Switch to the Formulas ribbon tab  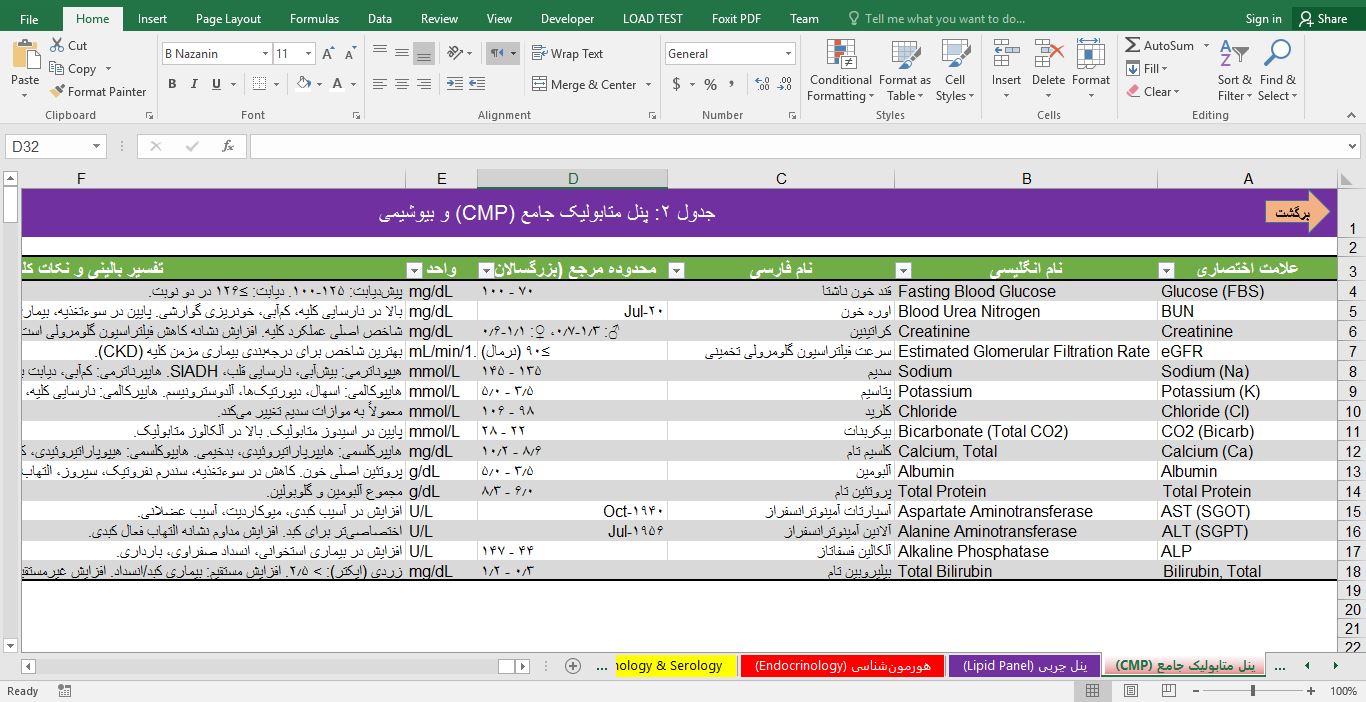314,17
